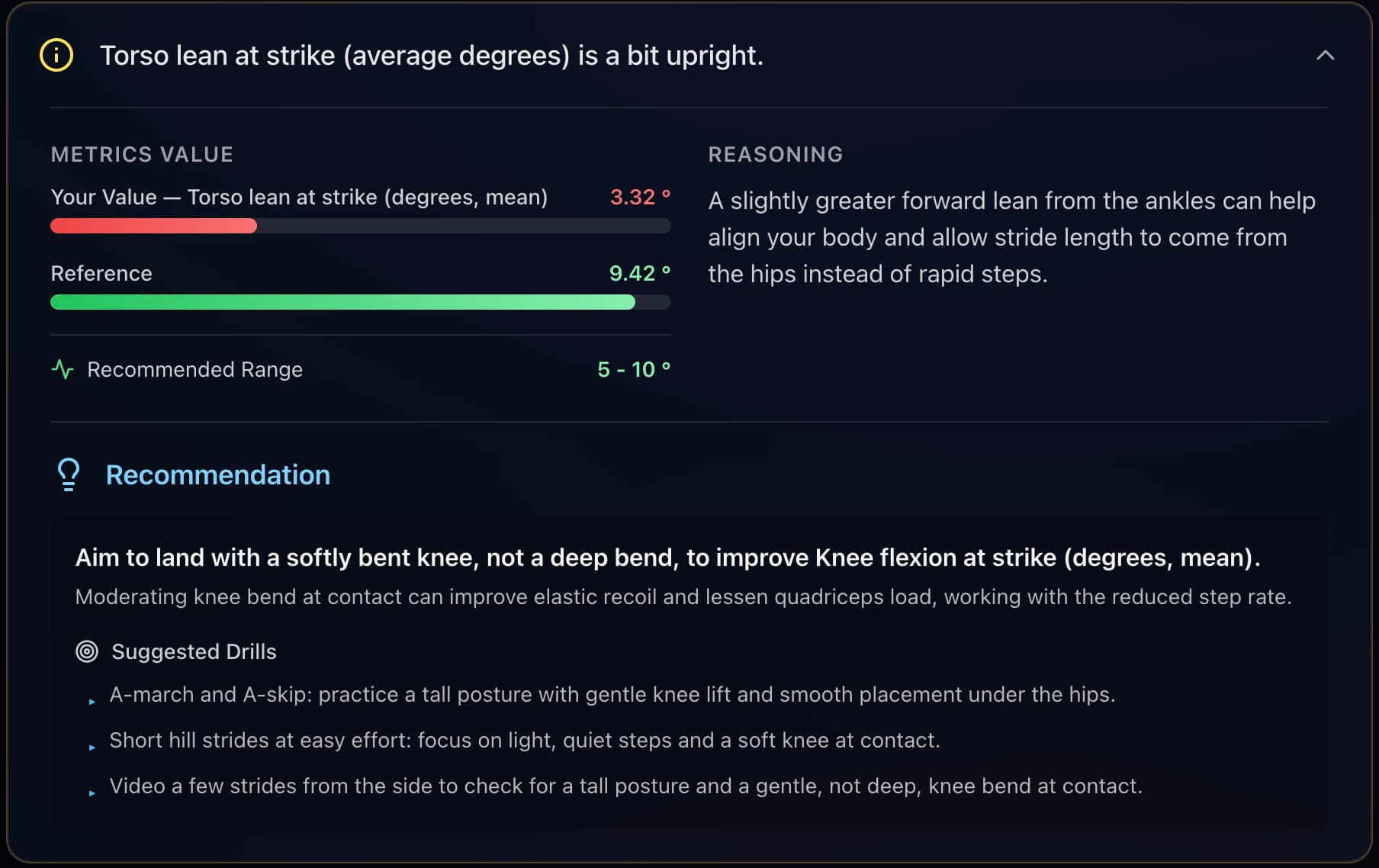The height and width of the screenshot is (868, 1379).
Task: Click the hill strides bullet arrow
Action: (x=92, y=747)
